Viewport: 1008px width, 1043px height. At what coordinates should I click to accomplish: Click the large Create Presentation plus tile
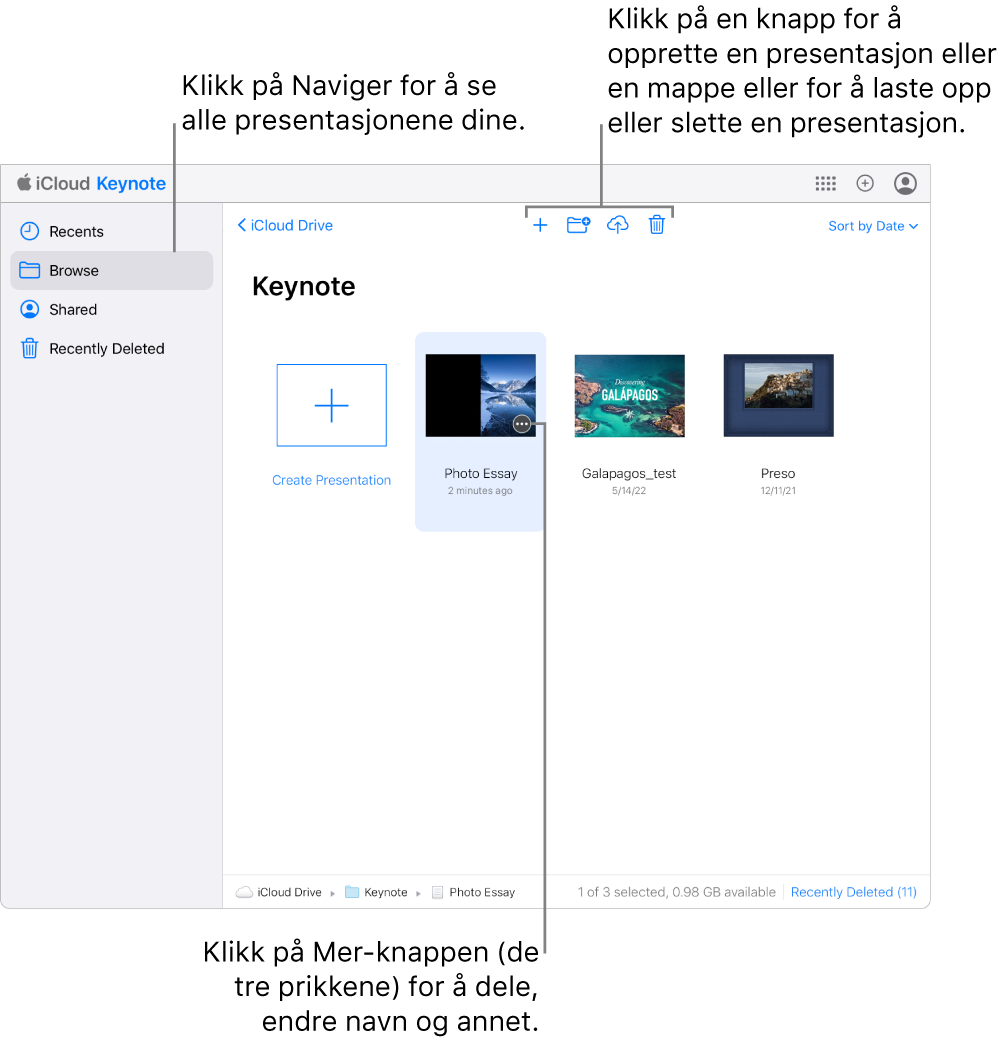[x=331, y=405]
